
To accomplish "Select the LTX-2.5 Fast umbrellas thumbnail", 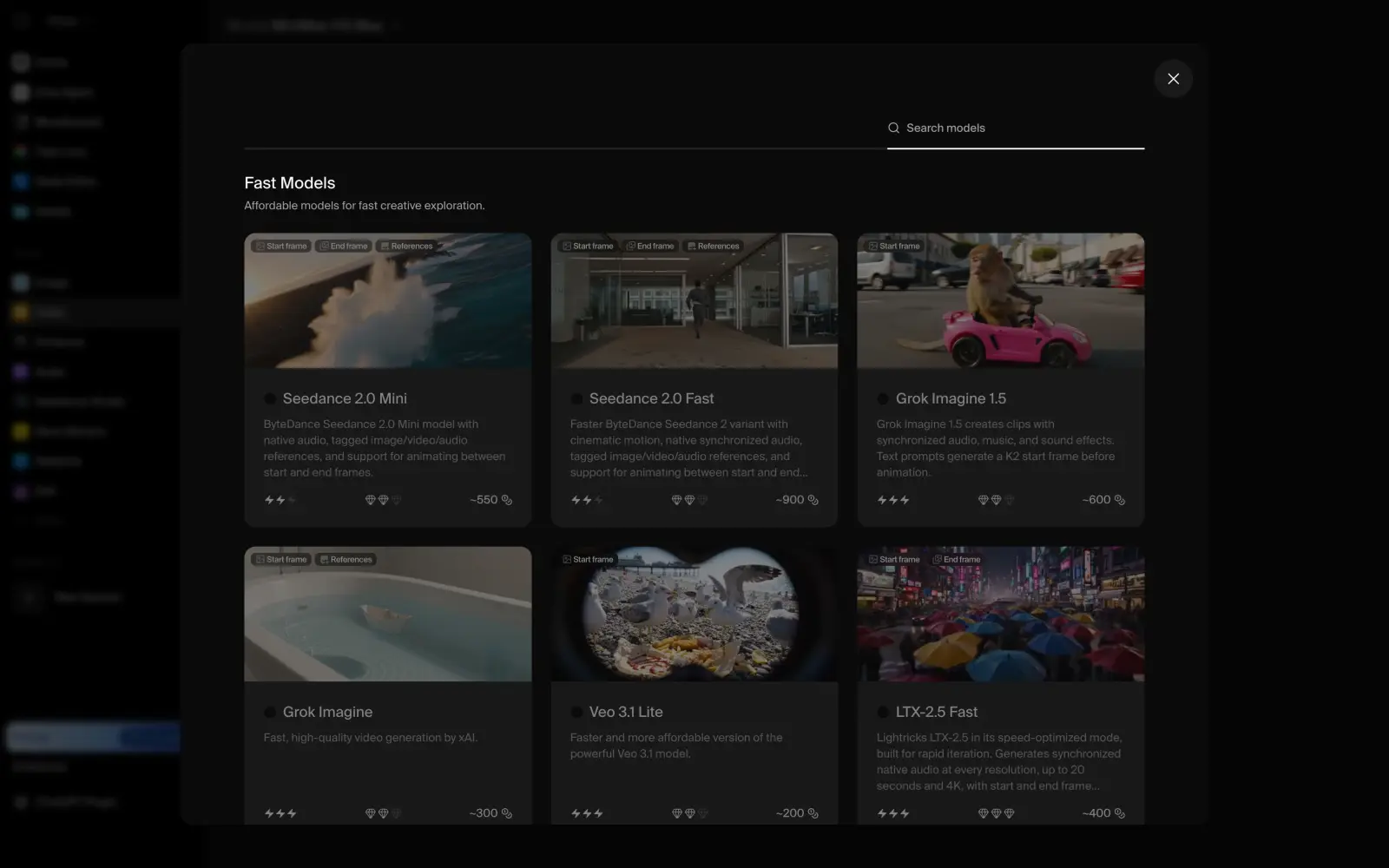I will (1001, 614).
